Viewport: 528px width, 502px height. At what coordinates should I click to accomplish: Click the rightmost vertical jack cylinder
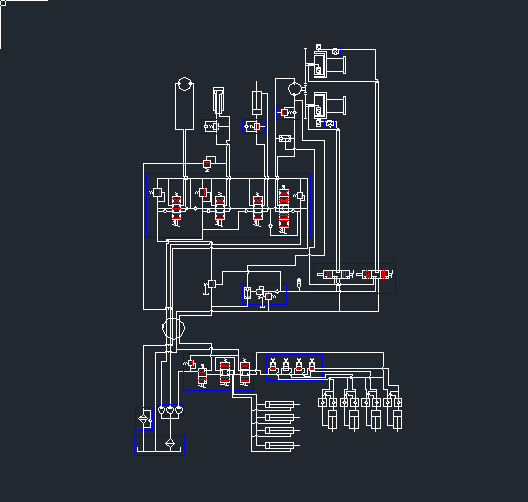[397, 419]
